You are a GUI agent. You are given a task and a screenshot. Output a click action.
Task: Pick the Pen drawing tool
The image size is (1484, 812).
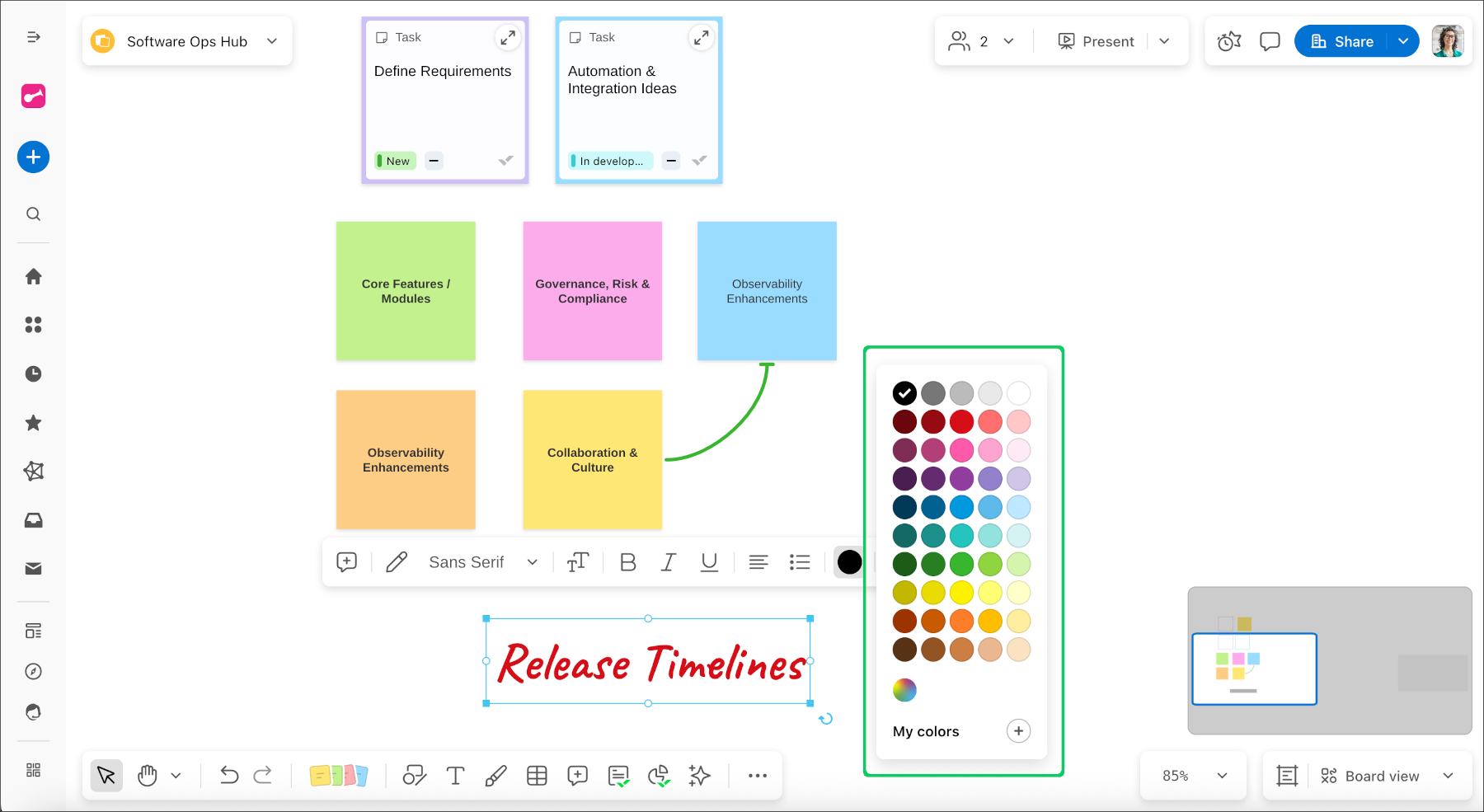point(495,775)
